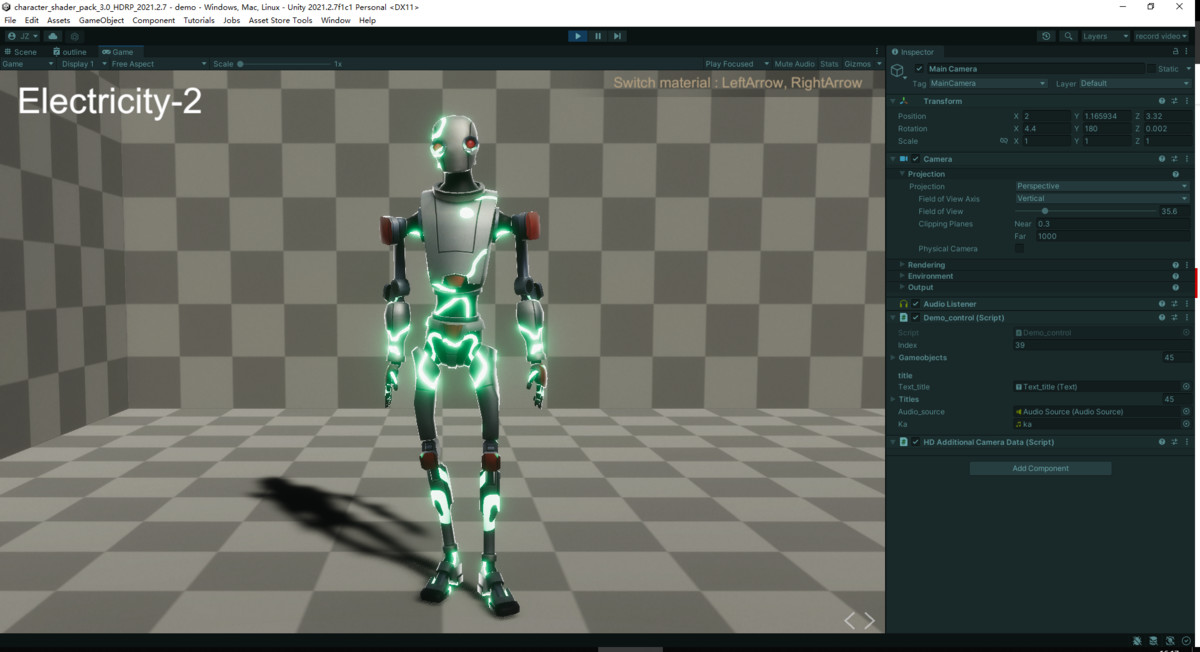
Task: Disable the Audio Listener component checkbox
Action: [x=915, y=303]
